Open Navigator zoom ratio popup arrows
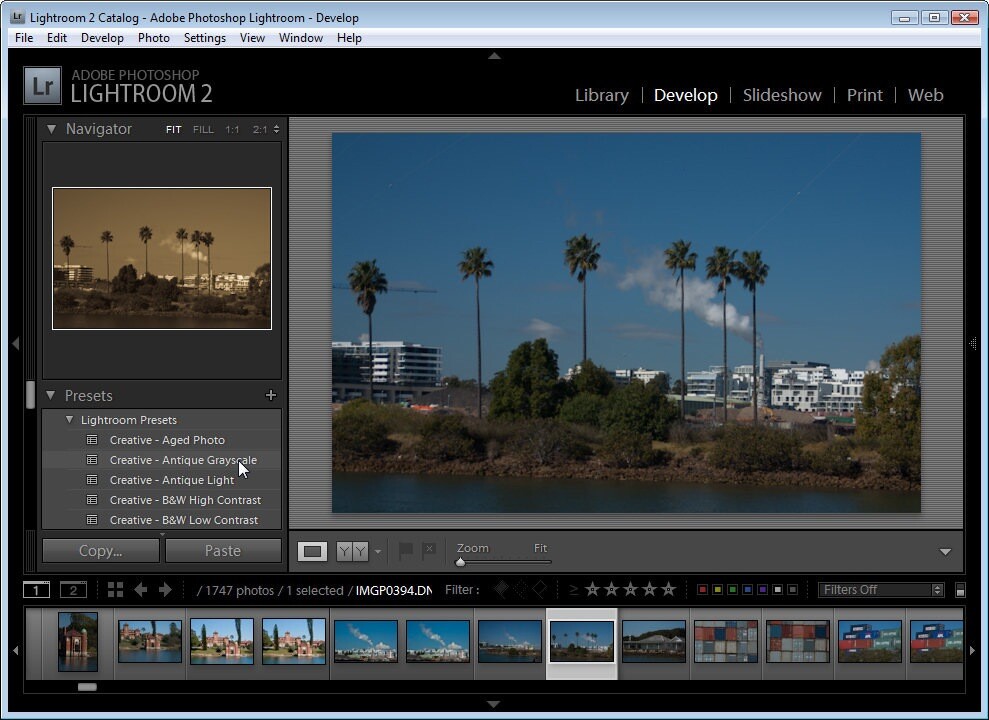Image resolution: width=989 pixels, height=720 pixels. 276,129
